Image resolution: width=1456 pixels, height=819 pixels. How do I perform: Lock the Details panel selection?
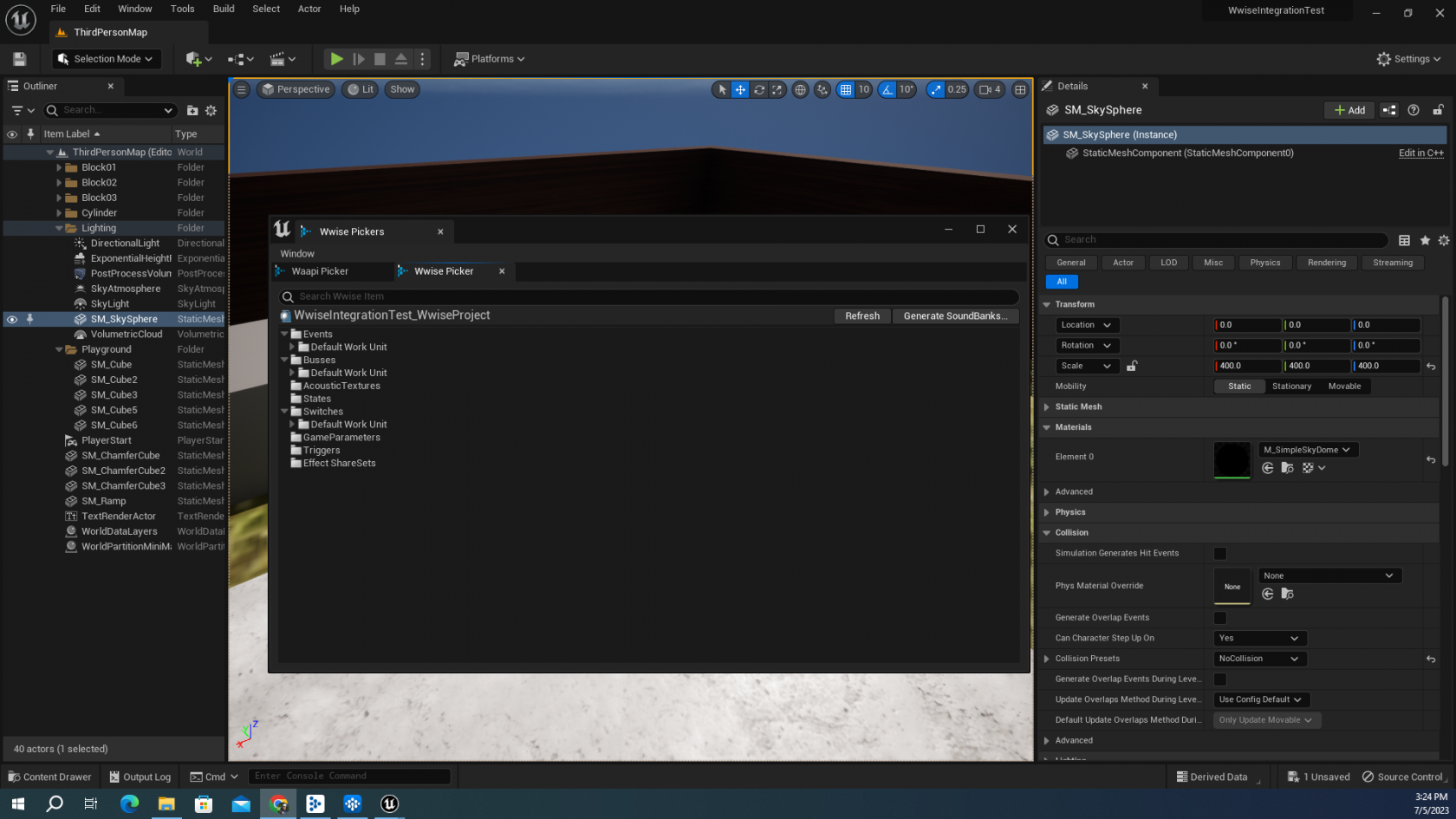click(x=1438, y=110)
